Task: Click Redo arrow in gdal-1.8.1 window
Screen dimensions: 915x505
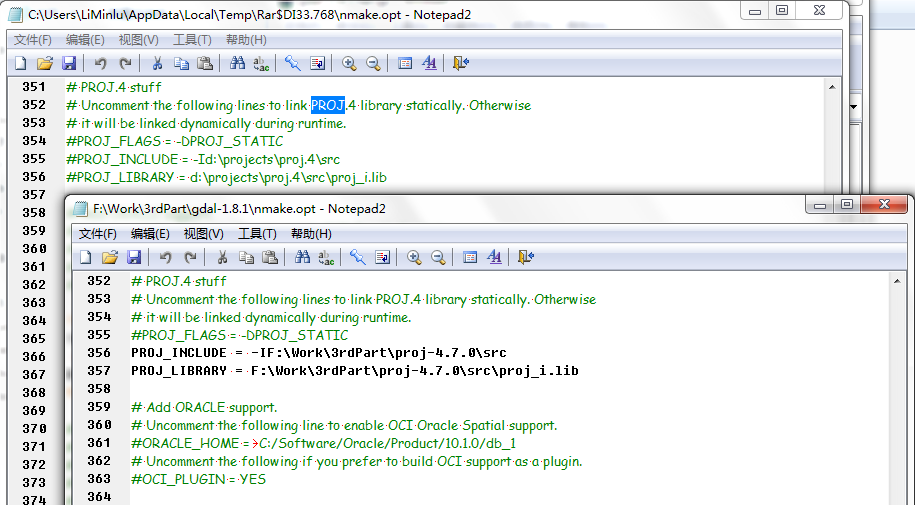Action: (x=190, y=257)
